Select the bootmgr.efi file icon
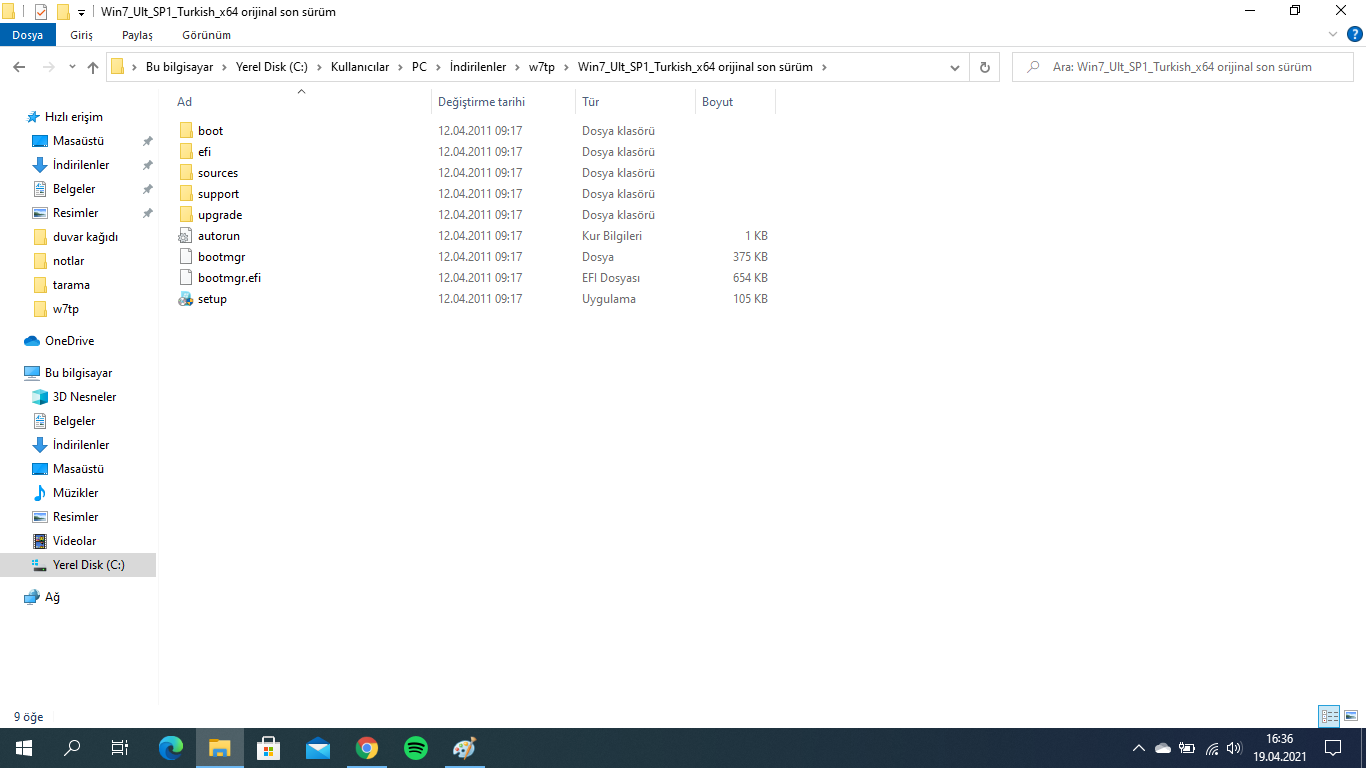1366x768 pixels. point(185,278)
